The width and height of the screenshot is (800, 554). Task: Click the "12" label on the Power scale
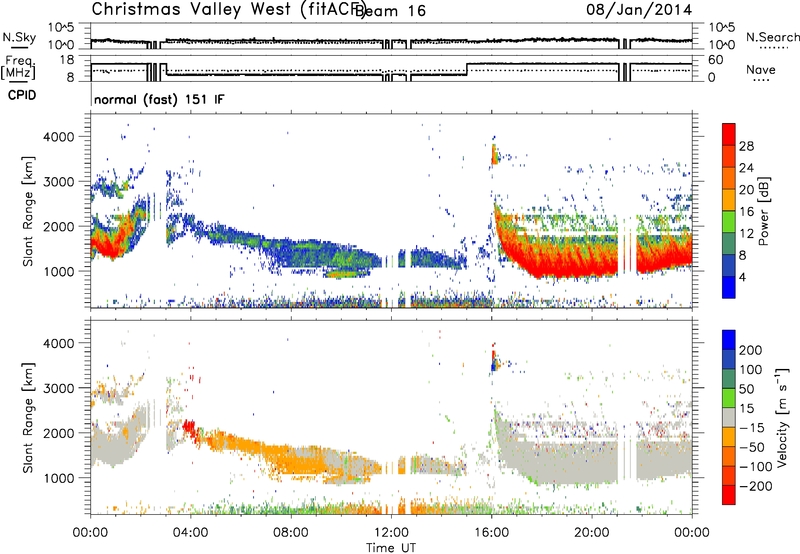pyautogui.click(x=746, y=234)
